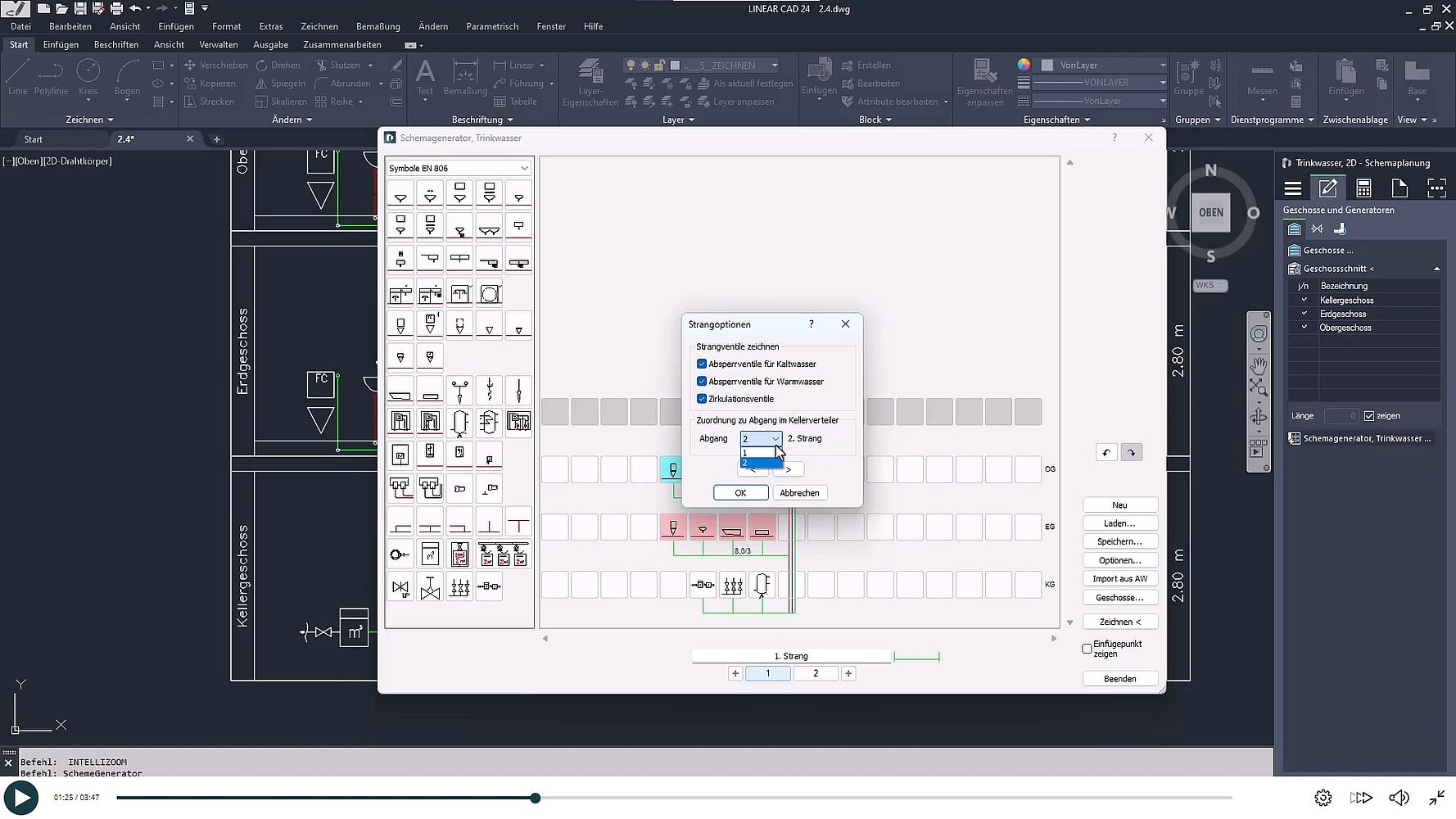Toggle Obergeschoss j/n checkmark
This screenshot has width=1456, height=819.
pos(1304,328)
